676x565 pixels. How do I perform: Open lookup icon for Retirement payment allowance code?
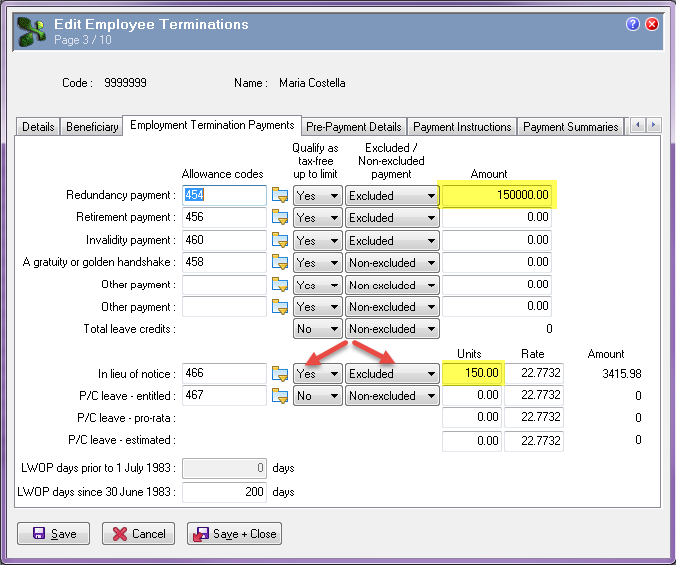(280, 218)
